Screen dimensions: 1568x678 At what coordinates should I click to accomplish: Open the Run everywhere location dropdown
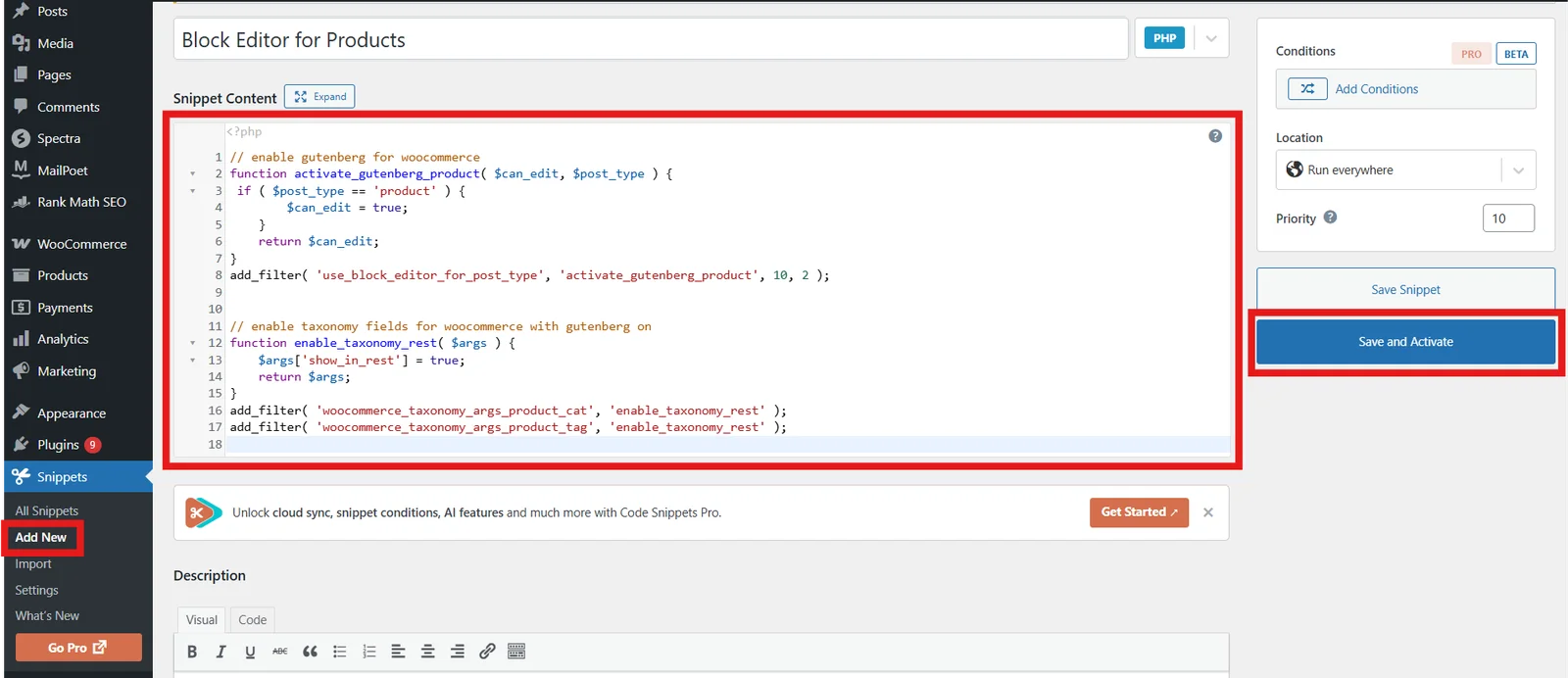point(1518,170)
